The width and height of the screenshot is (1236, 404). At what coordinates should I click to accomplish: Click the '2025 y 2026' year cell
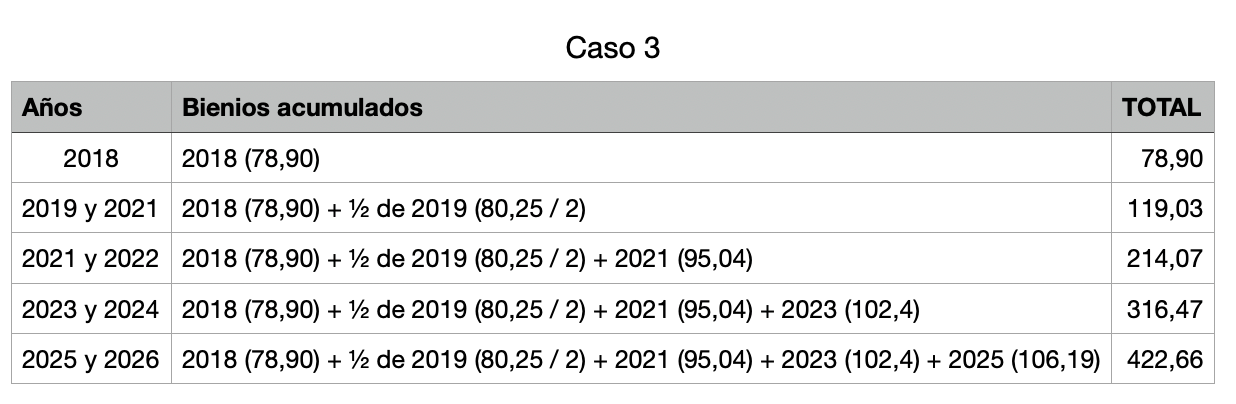(x=91, y=359)
